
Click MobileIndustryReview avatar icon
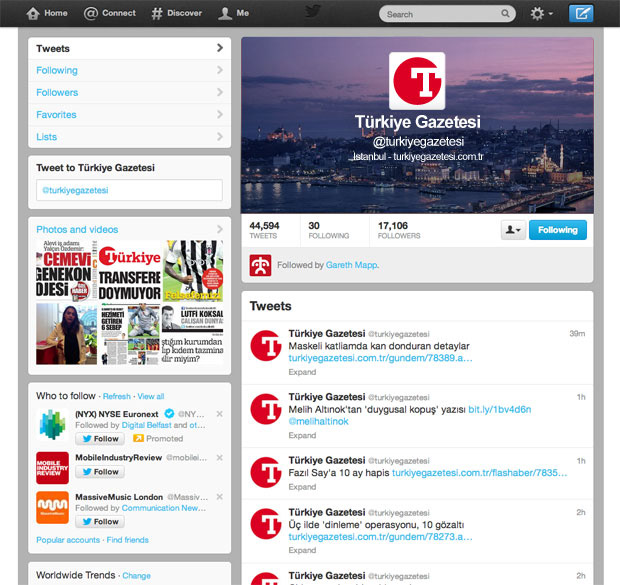52,468
